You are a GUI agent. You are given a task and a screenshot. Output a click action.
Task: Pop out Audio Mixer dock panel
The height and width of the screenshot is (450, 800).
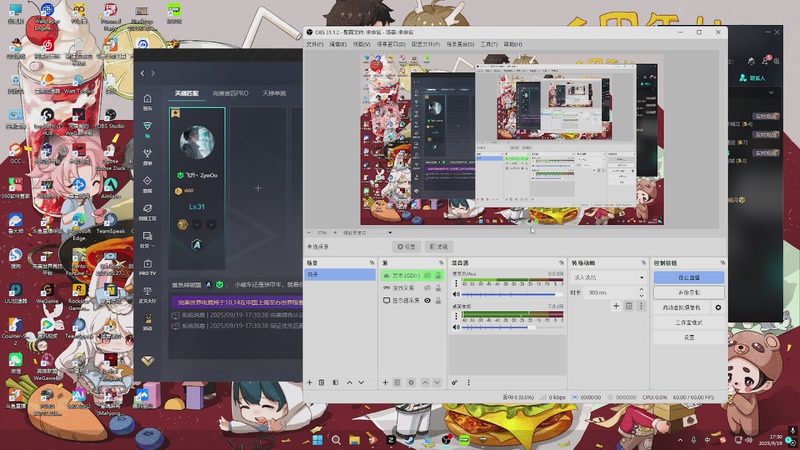pyautogui.click(x=561, y=263)
